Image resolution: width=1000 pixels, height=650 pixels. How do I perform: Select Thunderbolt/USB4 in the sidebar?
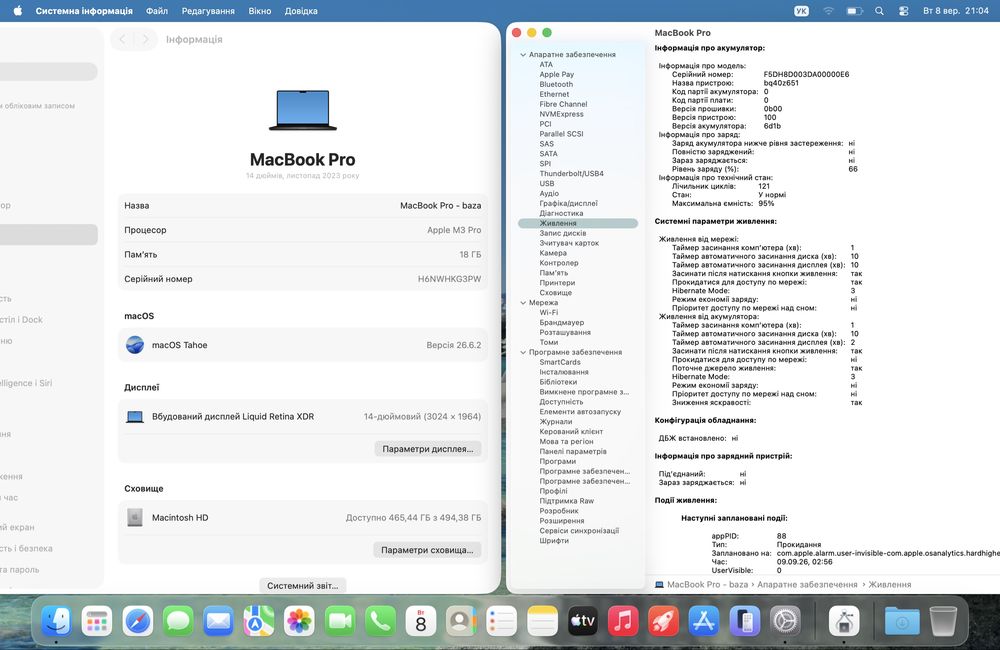[x=571, y=174]
